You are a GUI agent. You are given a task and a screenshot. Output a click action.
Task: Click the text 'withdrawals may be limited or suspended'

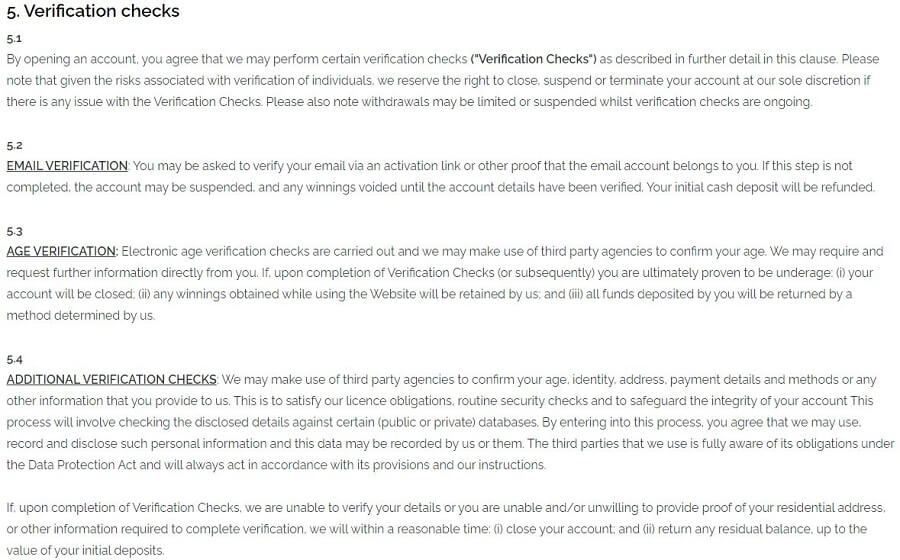[479, 102]
